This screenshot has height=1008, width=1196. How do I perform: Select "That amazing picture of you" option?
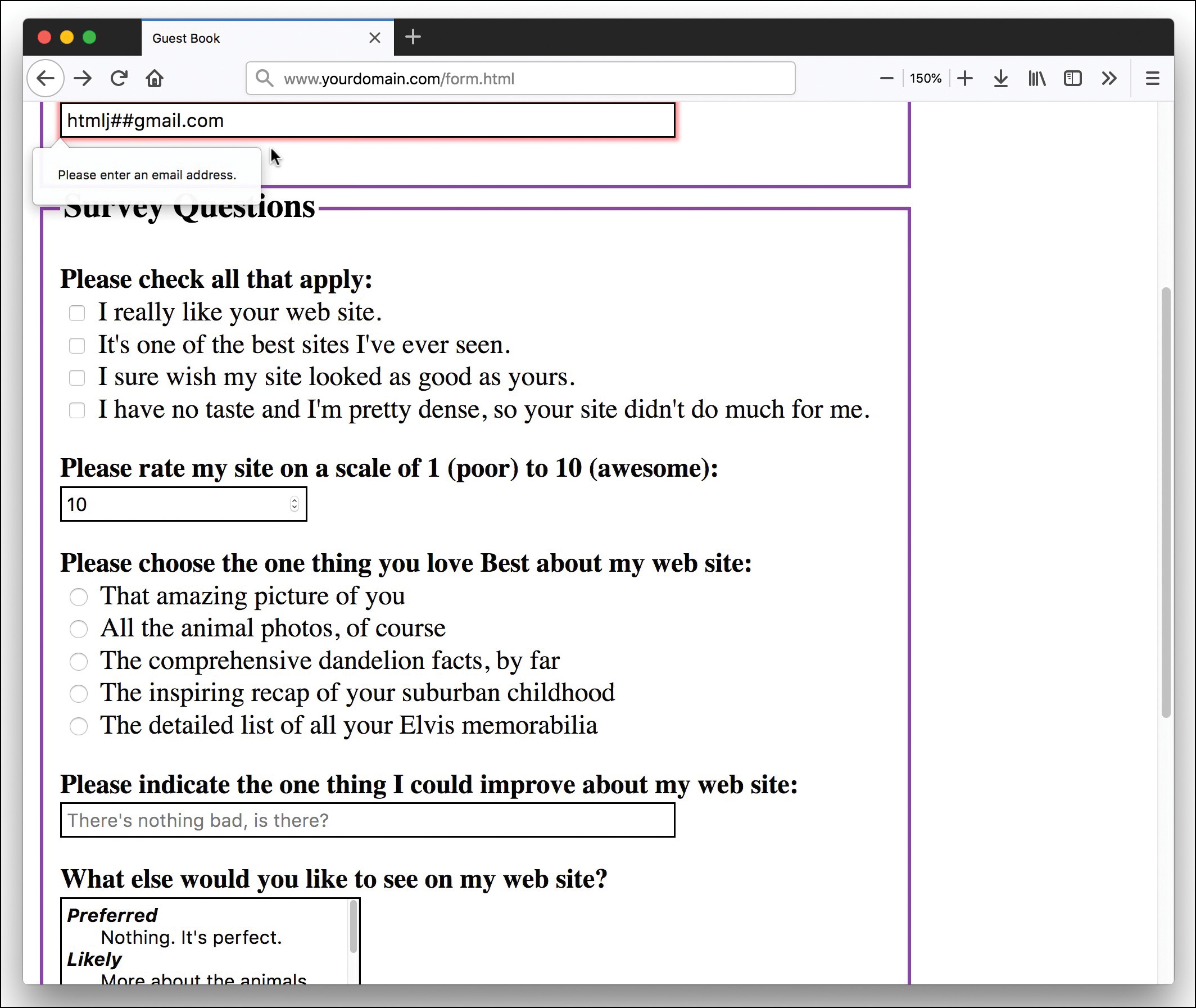[x=79, y=596]
